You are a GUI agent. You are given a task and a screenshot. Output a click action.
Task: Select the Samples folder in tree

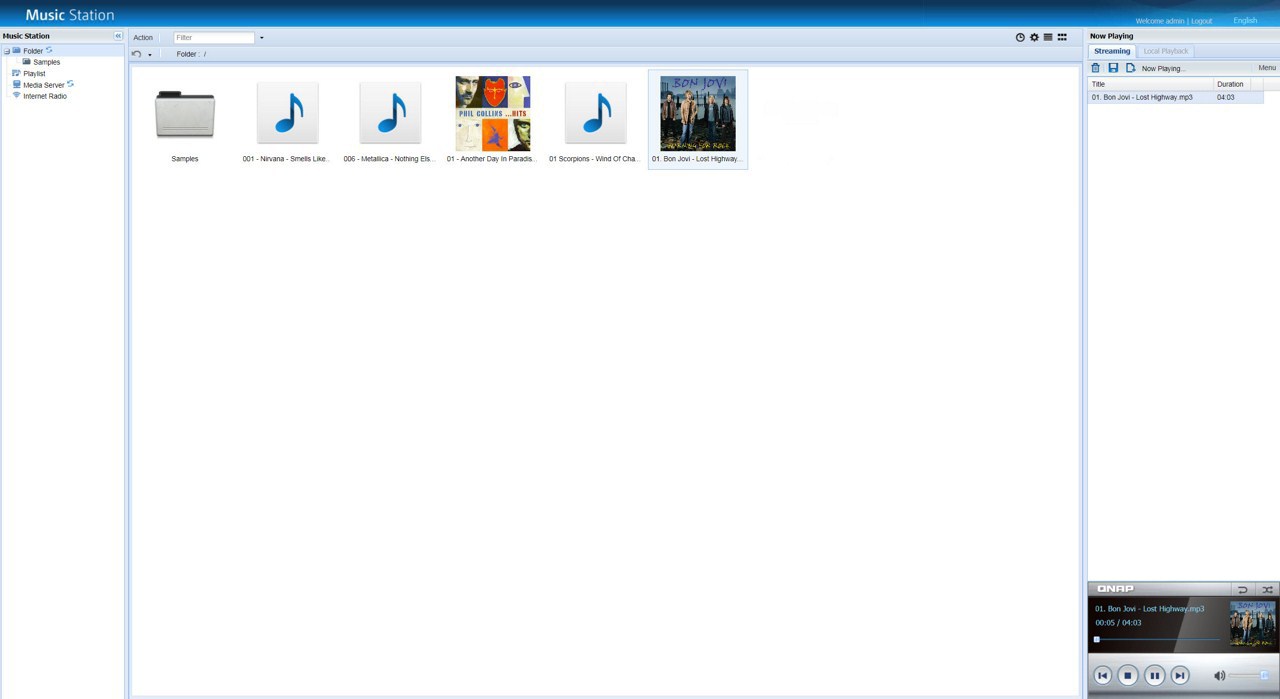pyautogui.click(x=46, y=62)
